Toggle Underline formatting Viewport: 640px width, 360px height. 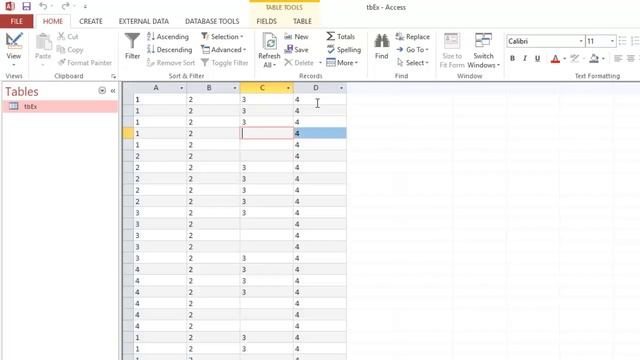[538, 58]
